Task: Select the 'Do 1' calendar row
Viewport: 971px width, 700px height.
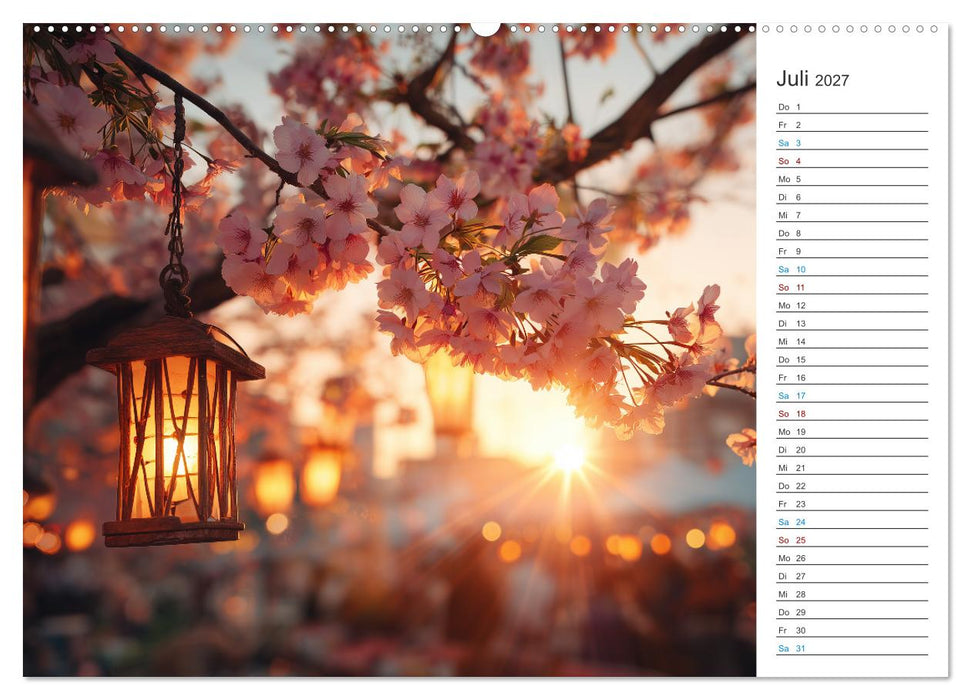Action: [852, 107]
